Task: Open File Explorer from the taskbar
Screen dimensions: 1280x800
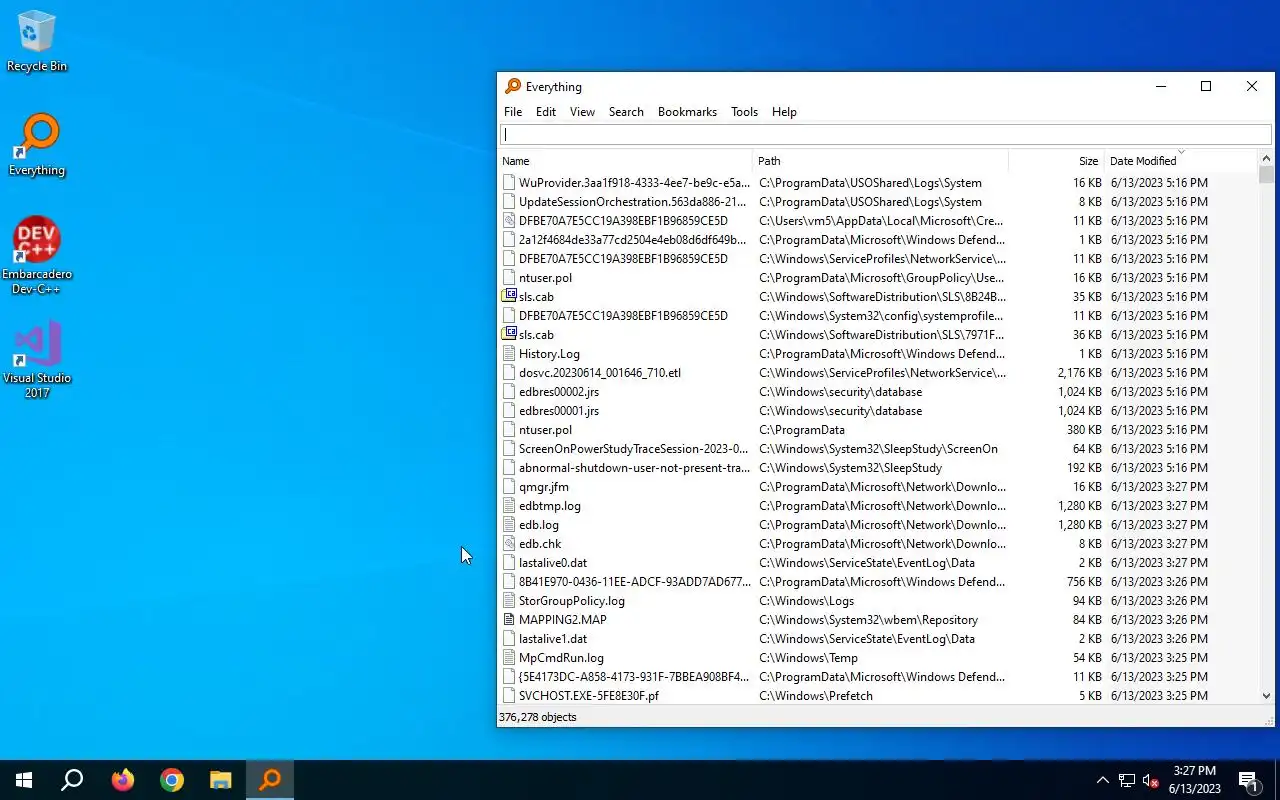Action: [221, 780]
